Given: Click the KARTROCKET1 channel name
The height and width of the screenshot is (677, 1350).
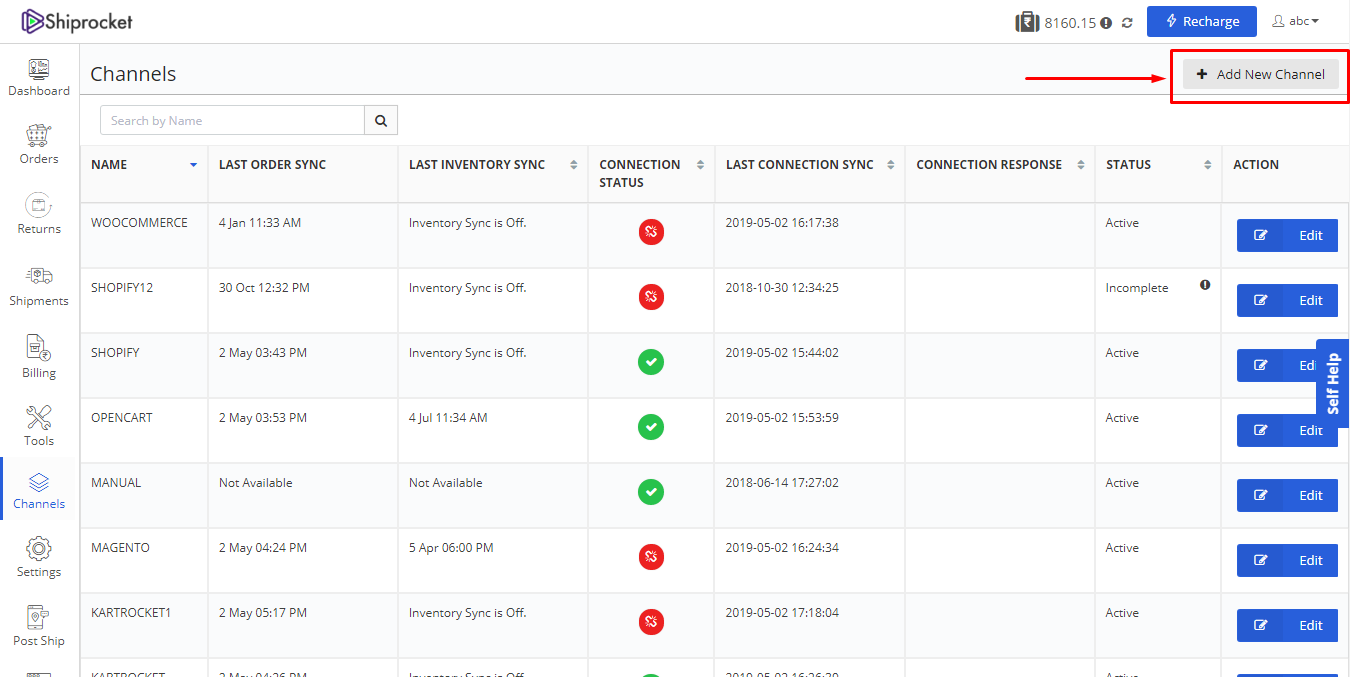Looking at the screenshot, I should (131, 613).
